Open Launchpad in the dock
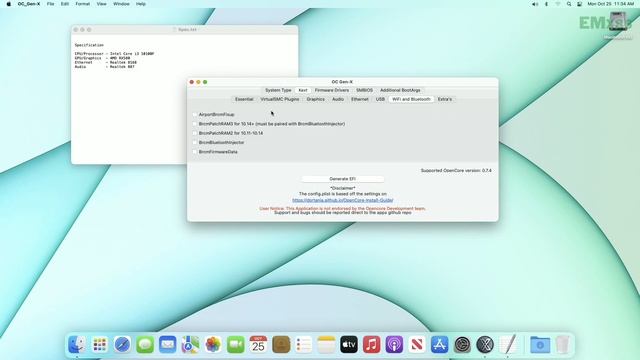The image size is (640, 360). pos(100,345)
